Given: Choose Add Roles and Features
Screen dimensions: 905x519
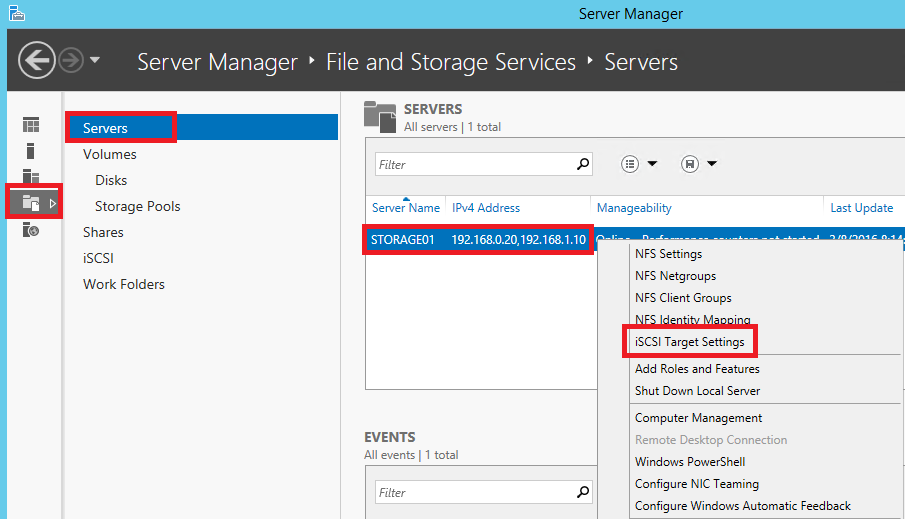Looking at the screenshot, I should tap(697, 369).
